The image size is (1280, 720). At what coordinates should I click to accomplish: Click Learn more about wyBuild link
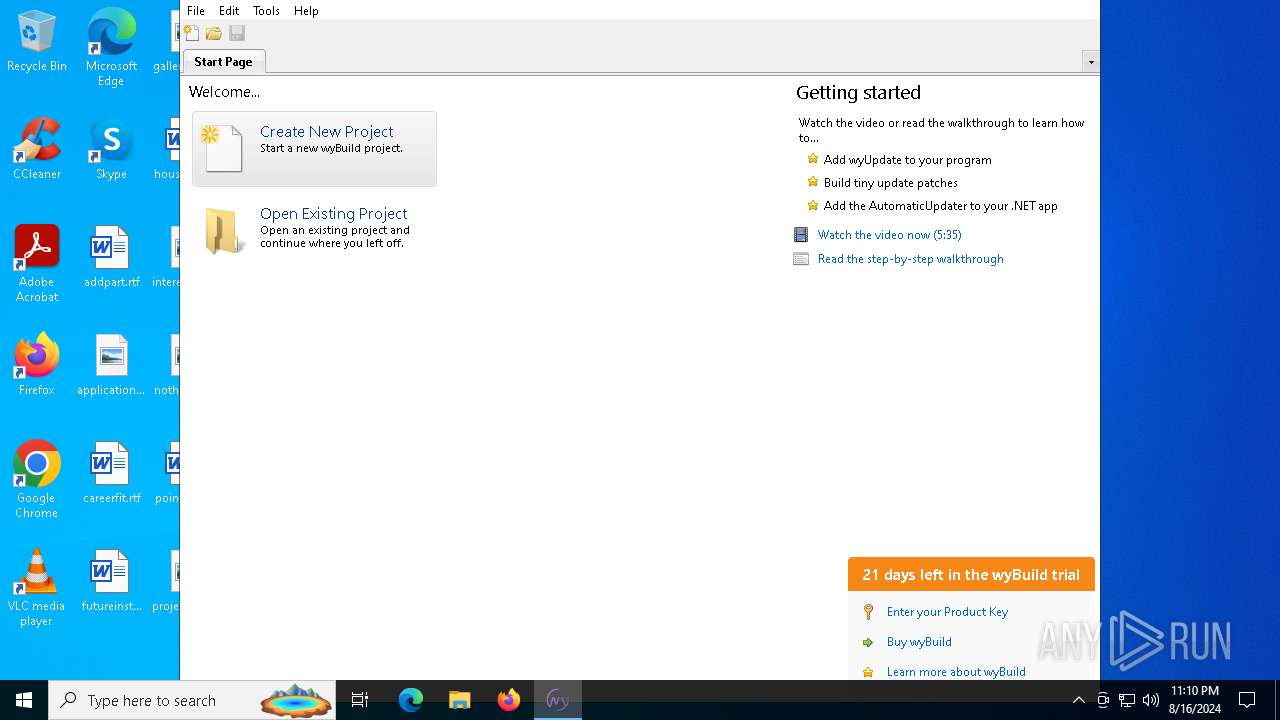coord(956,672)
